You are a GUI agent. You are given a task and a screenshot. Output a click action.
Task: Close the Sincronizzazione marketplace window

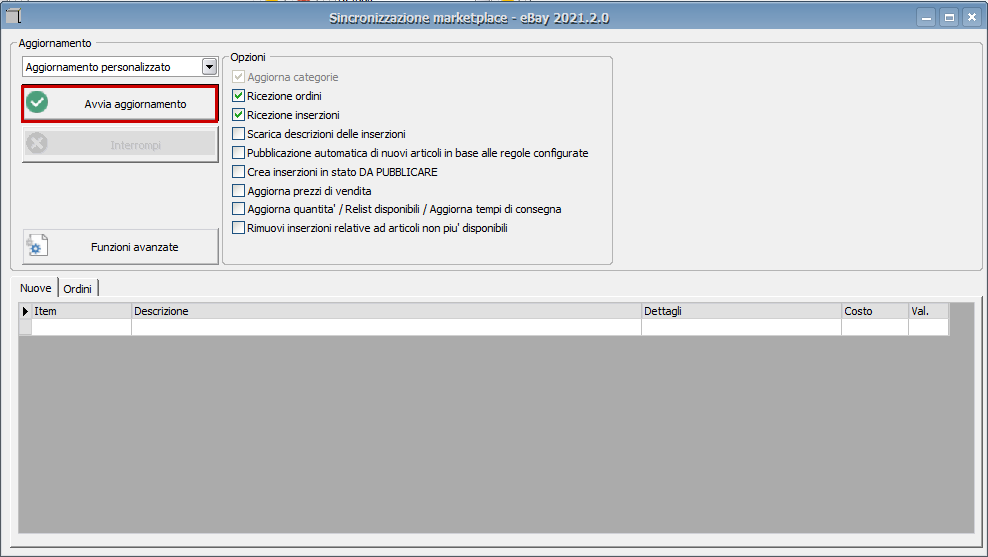(972, 18)
